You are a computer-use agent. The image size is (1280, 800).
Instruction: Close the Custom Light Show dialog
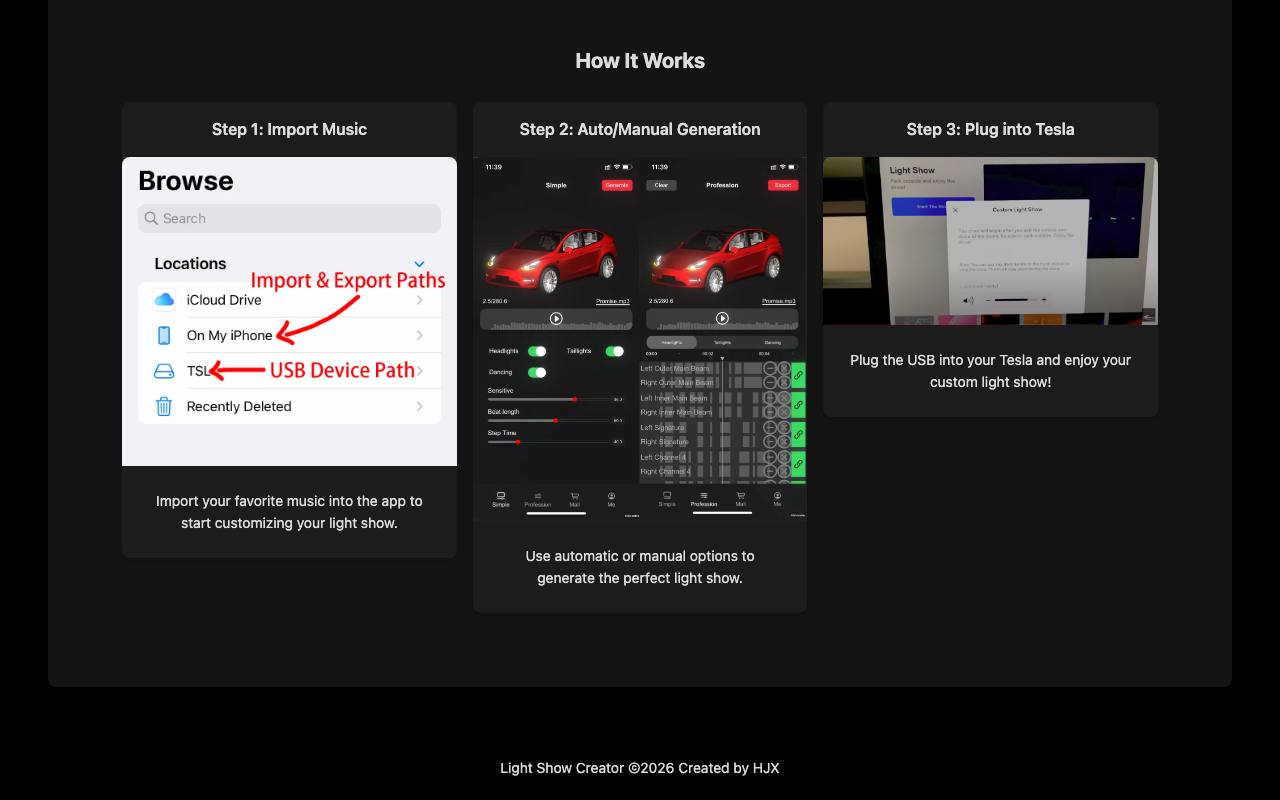pos(956,210)
